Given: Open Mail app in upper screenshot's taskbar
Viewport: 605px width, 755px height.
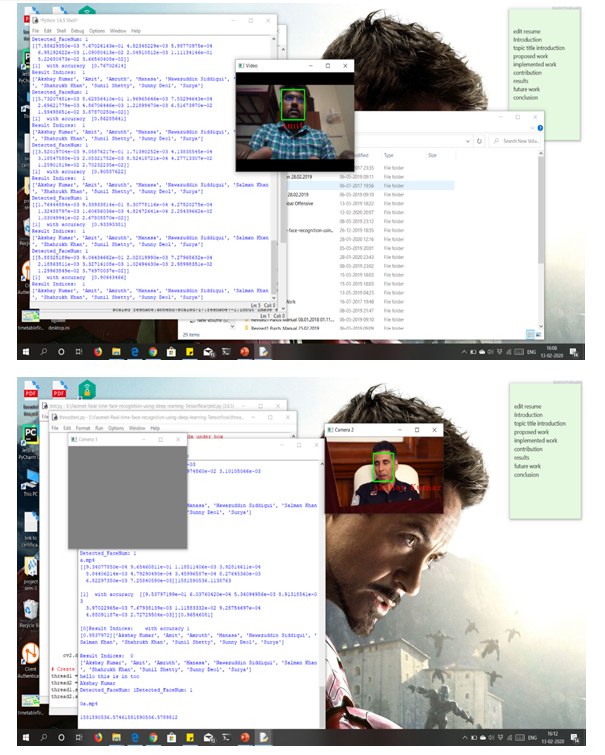Looking at the screenshot, I should click(208, 352).
